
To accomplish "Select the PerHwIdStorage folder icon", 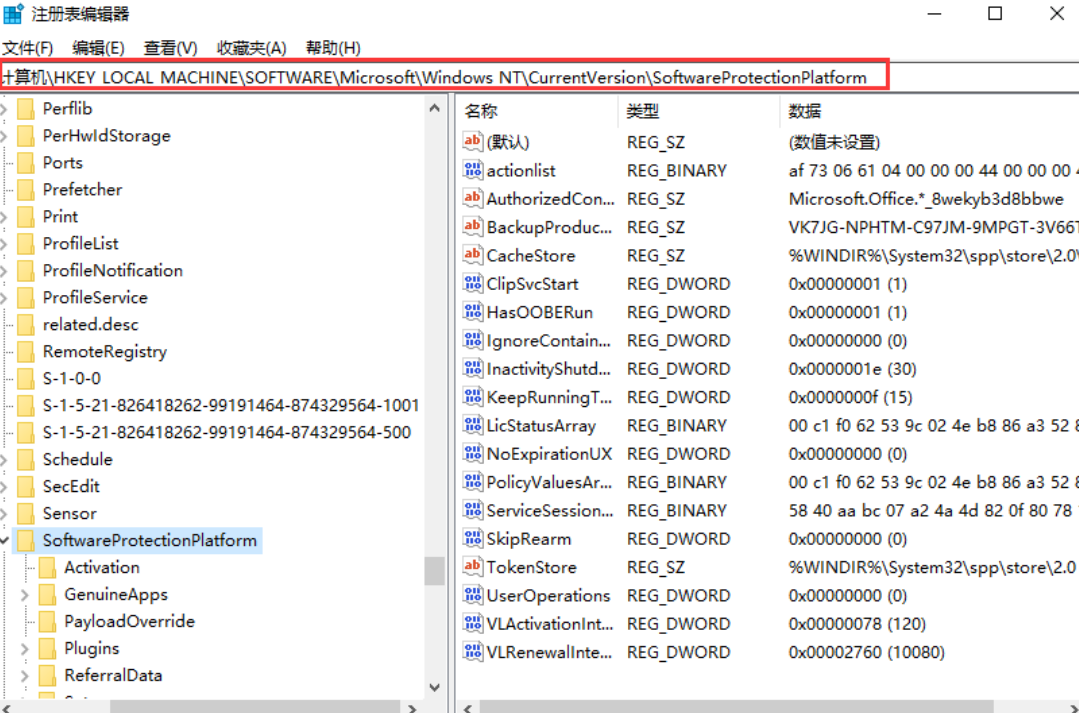I will [25, 136].
